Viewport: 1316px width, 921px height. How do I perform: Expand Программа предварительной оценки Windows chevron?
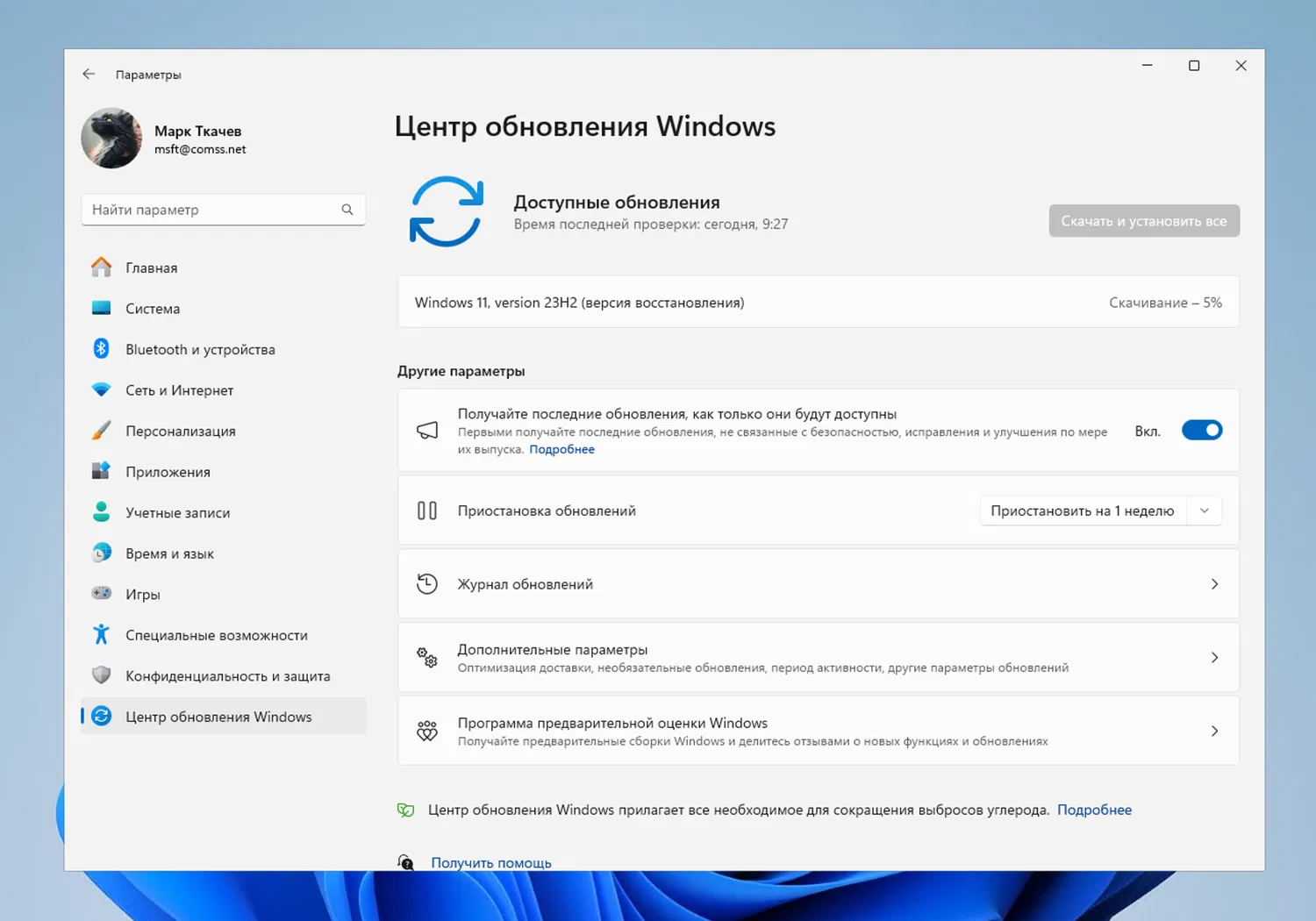1214,731
